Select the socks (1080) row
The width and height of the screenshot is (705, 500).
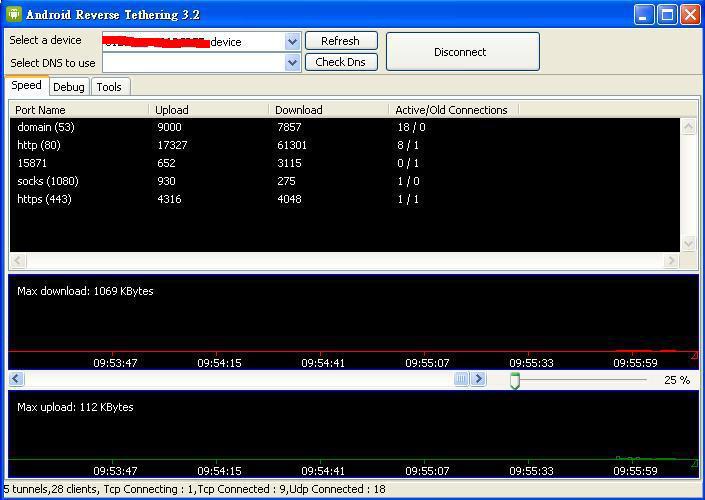coord(345,181)
